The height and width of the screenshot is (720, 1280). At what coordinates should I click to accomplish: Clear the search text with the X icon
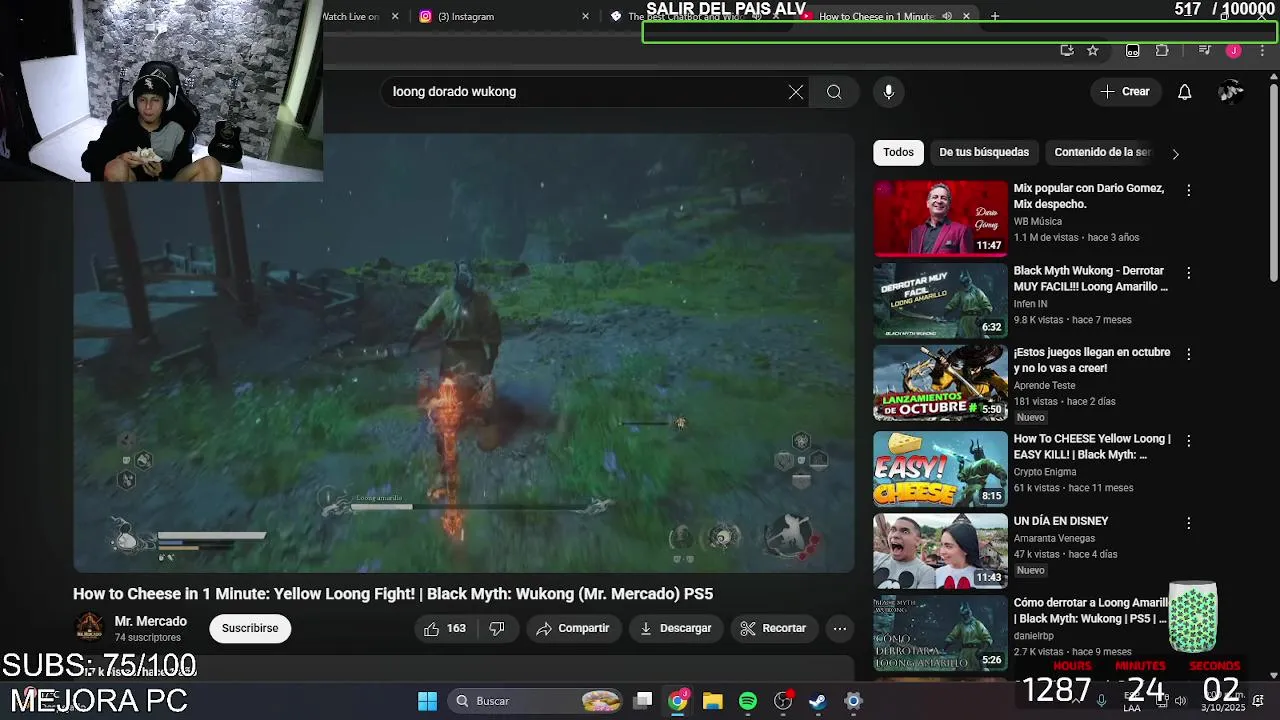pyautogui.click(x=795, y=92)
